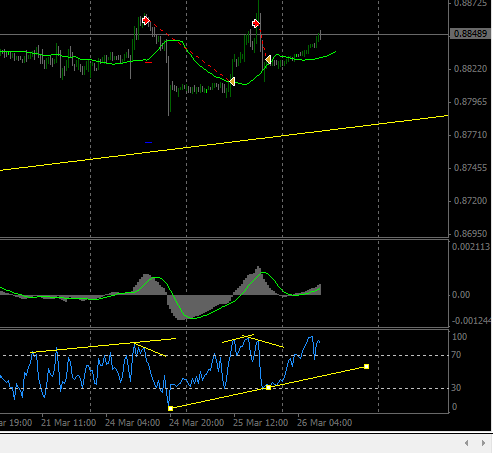
Task: Click the price scale value 0.87200
Action: [x=470, y=201]
